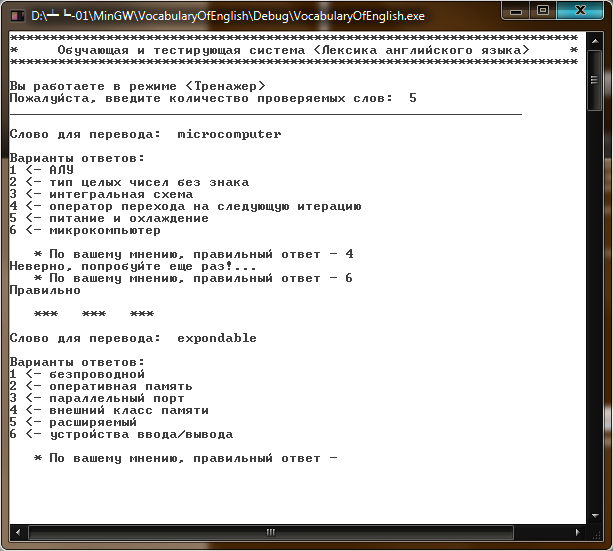613x551 pixels.
Task: Click the word 'microcomputer' to translate
Action: pyautogui.click(x=229, y=134)
